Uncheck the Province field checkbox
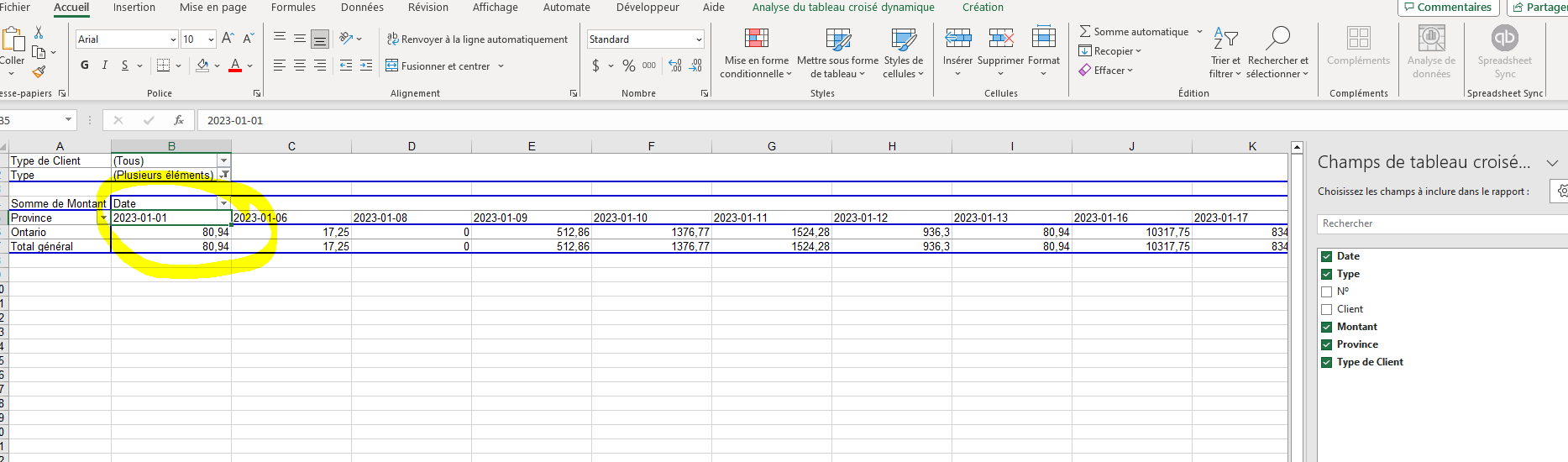1568x462 pixels. click(1327, 344)
